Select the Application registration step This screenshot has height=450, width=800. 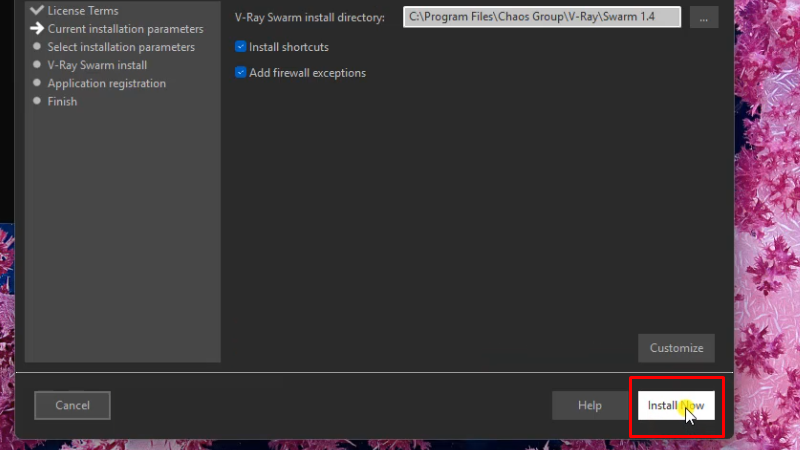coord(107,83)
